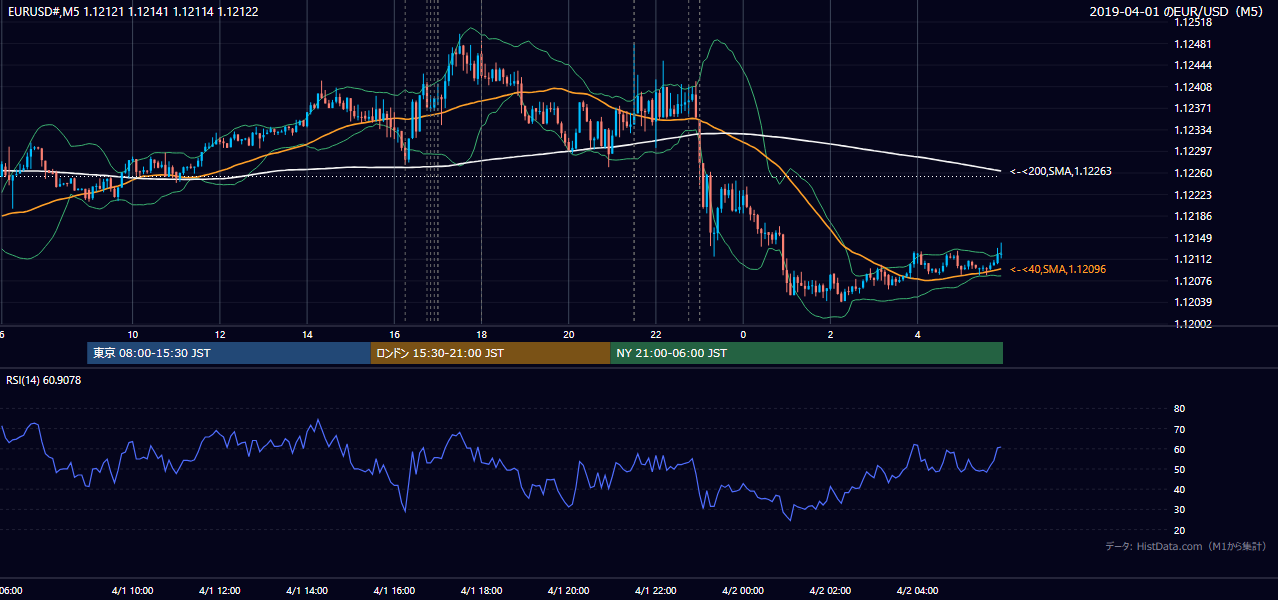
Task: Click RSI scale level 70
Action: click(x=1179, y=429)
